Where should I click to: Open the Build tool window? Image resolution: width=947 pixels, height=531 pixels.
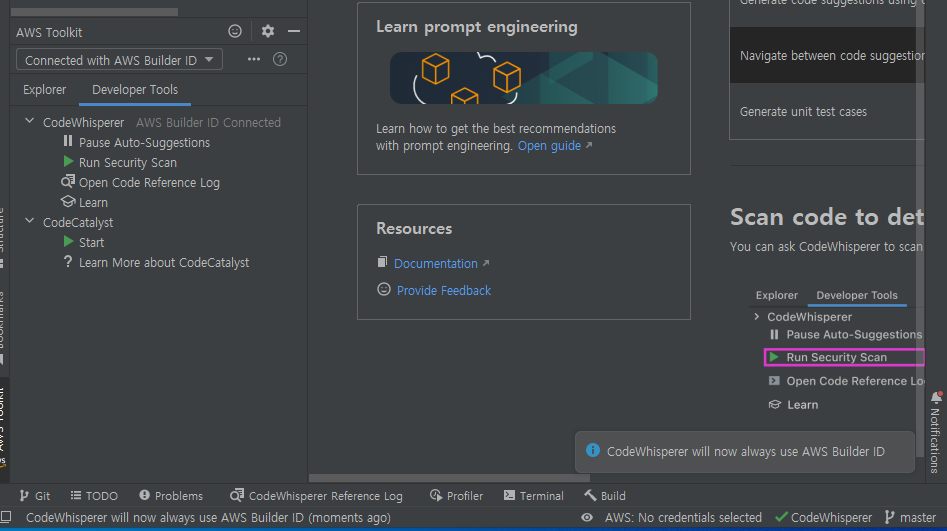605,496
